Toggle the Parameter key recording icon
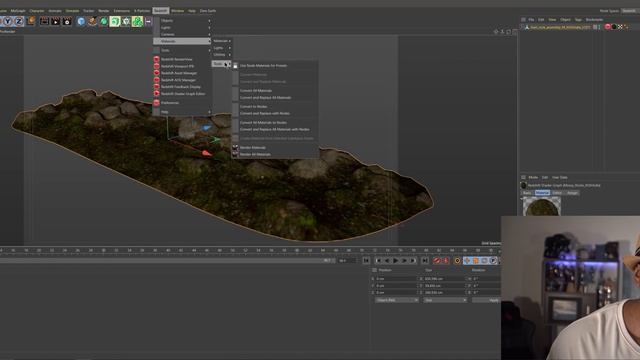Image resolution: width=640 pixels, height=360 pixels. 493,260
